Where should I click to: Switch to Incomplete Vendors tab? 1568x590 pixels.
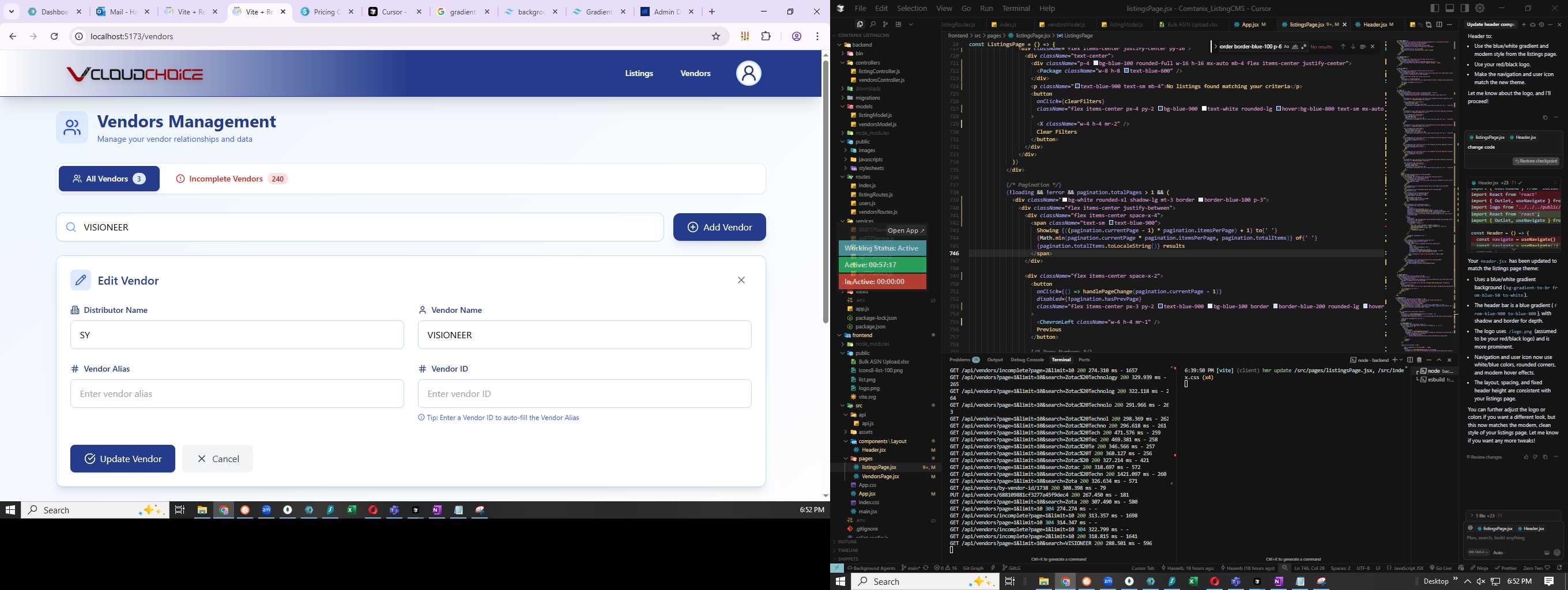[231, 179]
